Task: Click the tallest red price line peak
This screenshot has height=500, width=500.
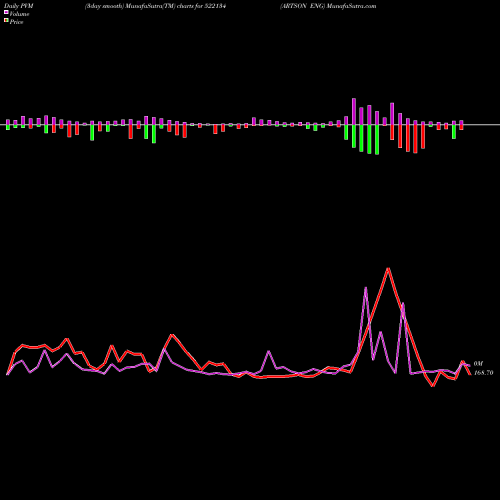Action: pyautogui.click(x=388, y=269)
